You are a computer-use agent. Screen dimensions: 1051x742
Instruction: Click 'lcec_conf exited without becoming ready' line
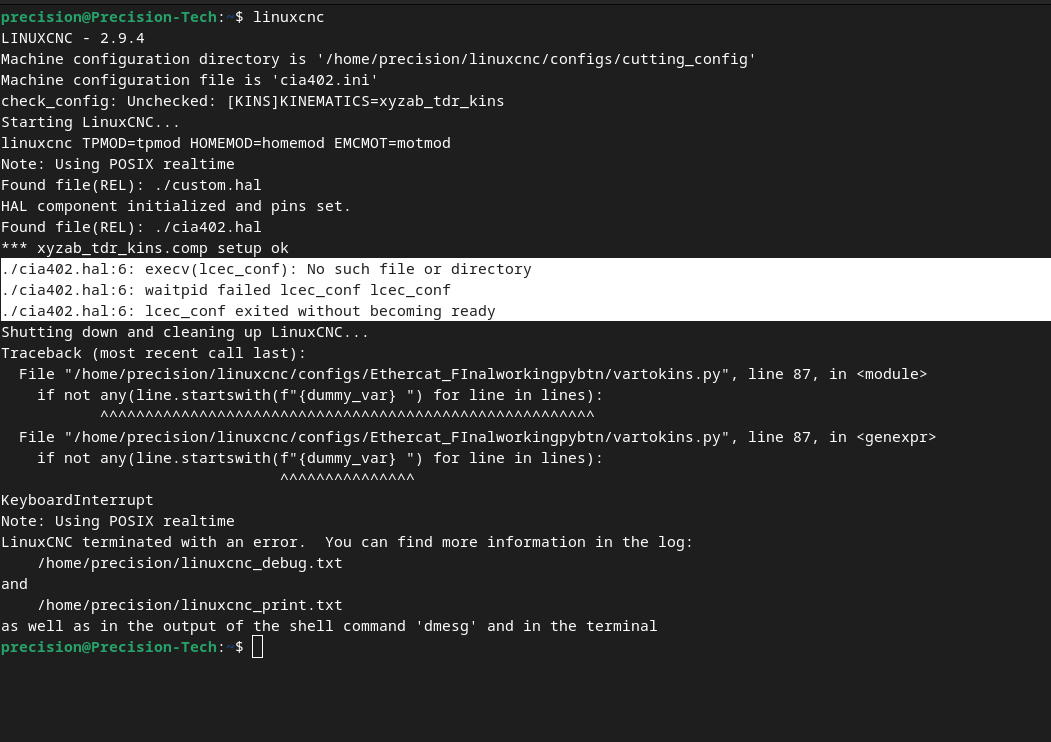248,311
